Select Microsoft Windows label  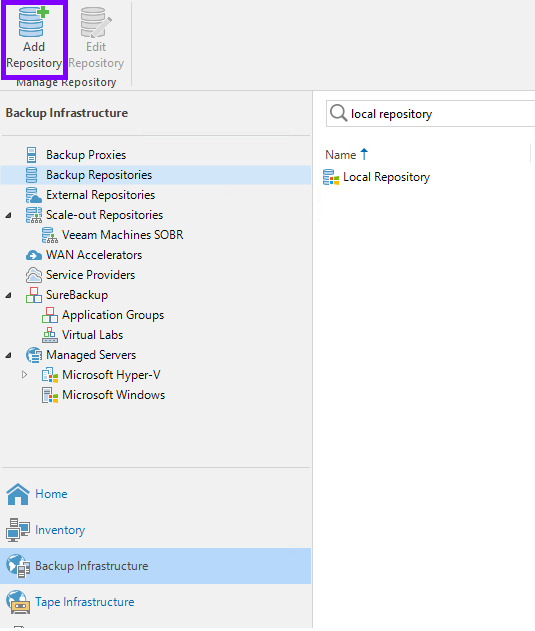coord(114,395)
